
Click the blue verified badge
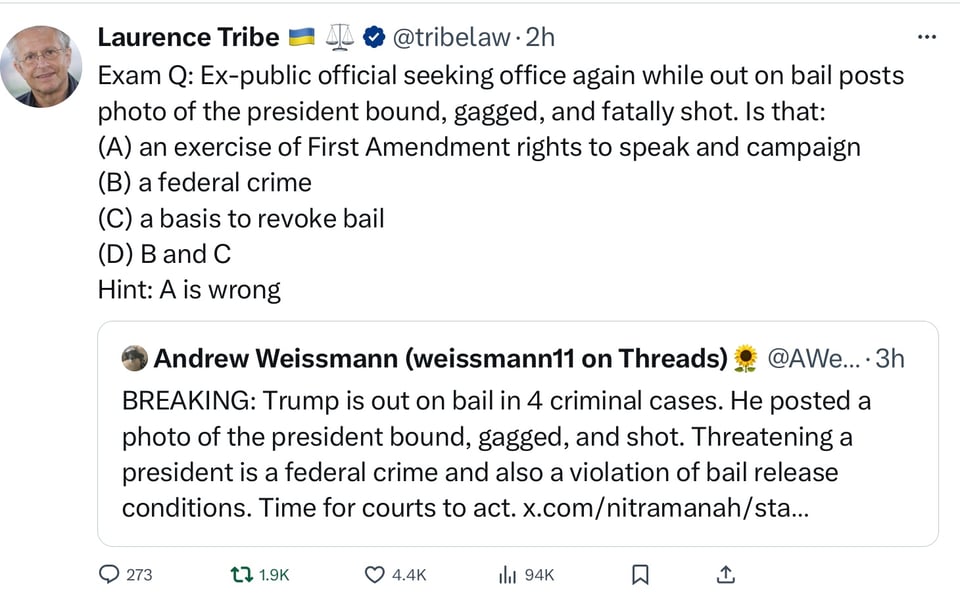tap(374, 38)
